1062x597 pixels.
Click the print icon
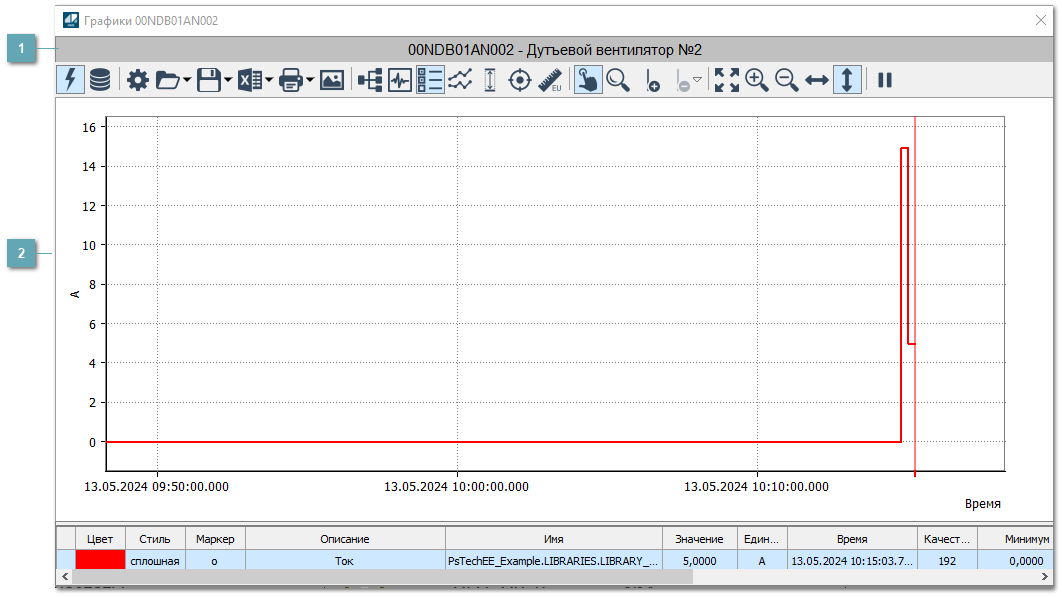click(291, 81)
